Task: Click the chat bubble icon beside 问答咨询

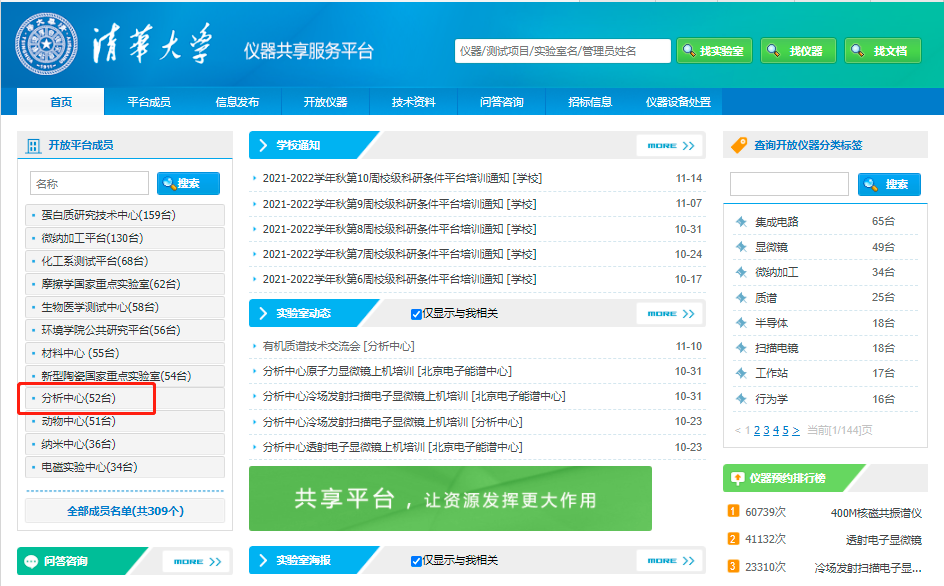Action: [x=31, y=561]
